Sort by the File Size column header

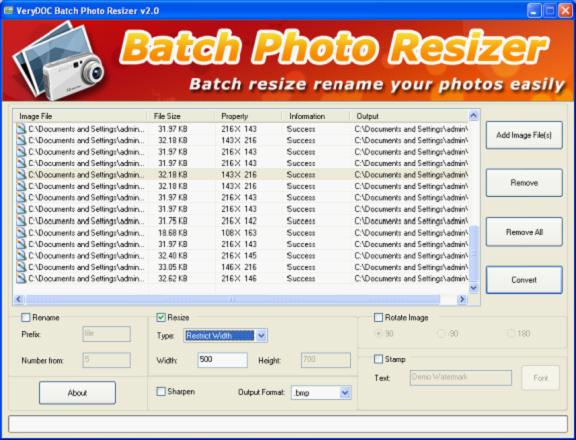point(181,116)
